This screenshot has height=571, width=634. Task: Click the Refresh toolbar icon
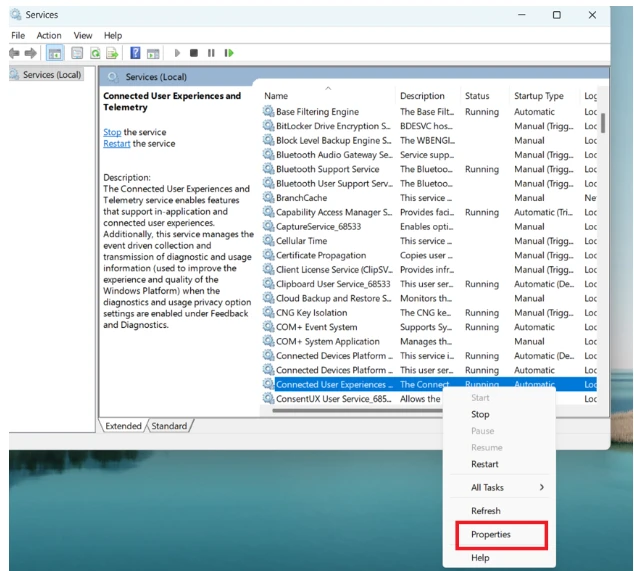95,53
